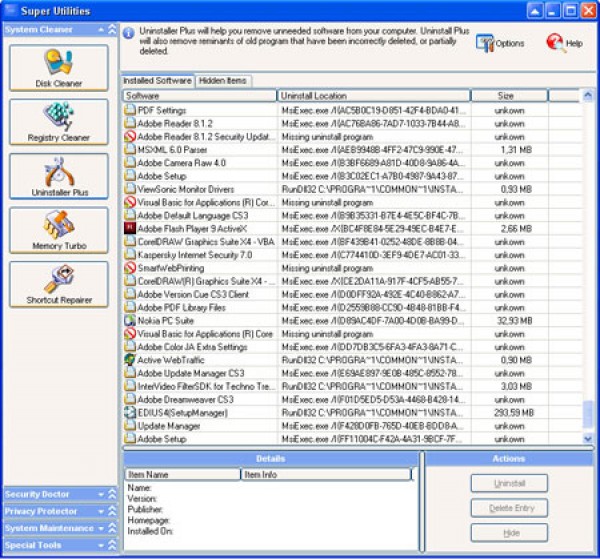600x559 pixels.
Task: Expand the Privacy Protector section
Action: click(112, 511)
